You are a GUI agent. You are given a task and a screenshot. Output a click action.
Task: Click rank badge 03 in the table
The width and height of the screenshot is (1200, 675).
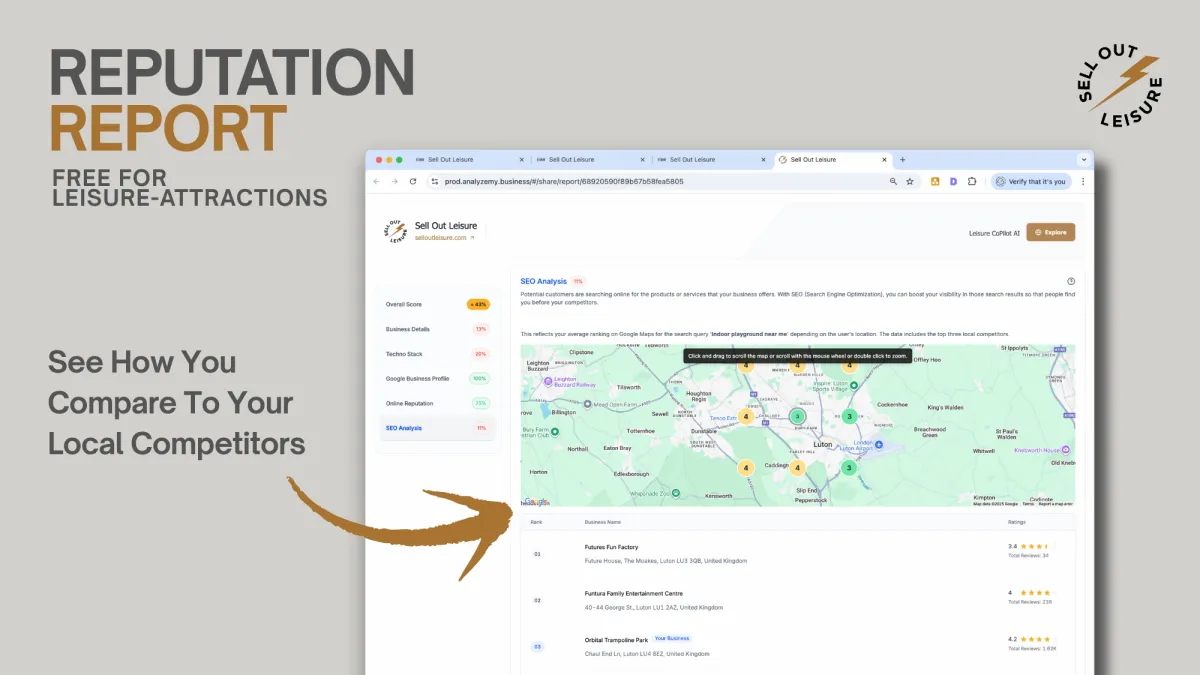537,647
